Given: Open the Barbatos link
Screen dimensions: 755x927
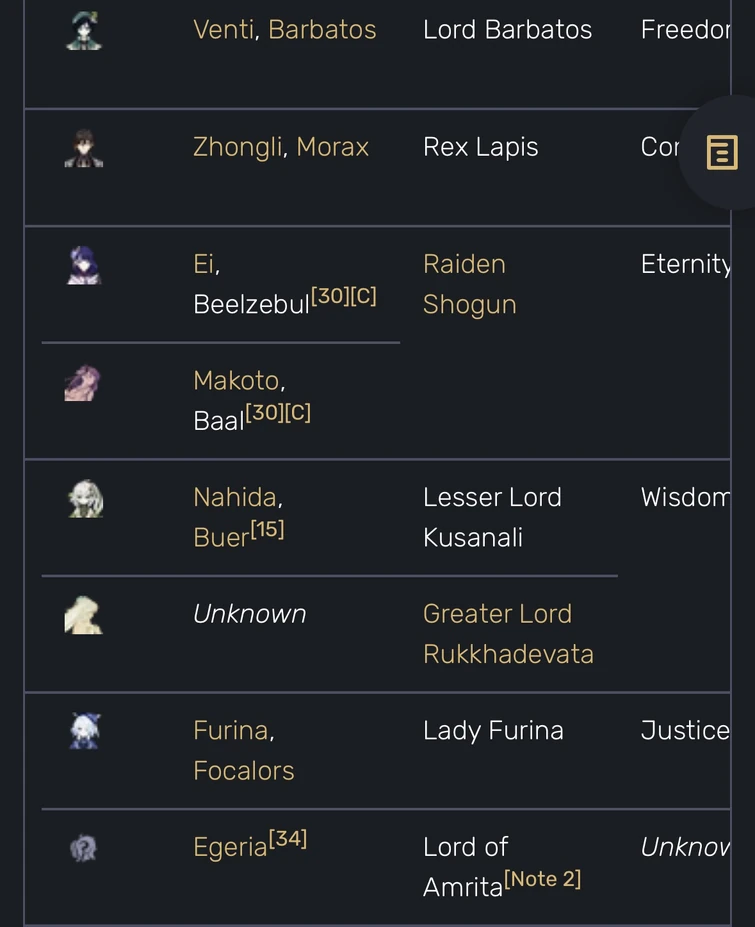Looking at the screenshot, I should coord(322,29).
